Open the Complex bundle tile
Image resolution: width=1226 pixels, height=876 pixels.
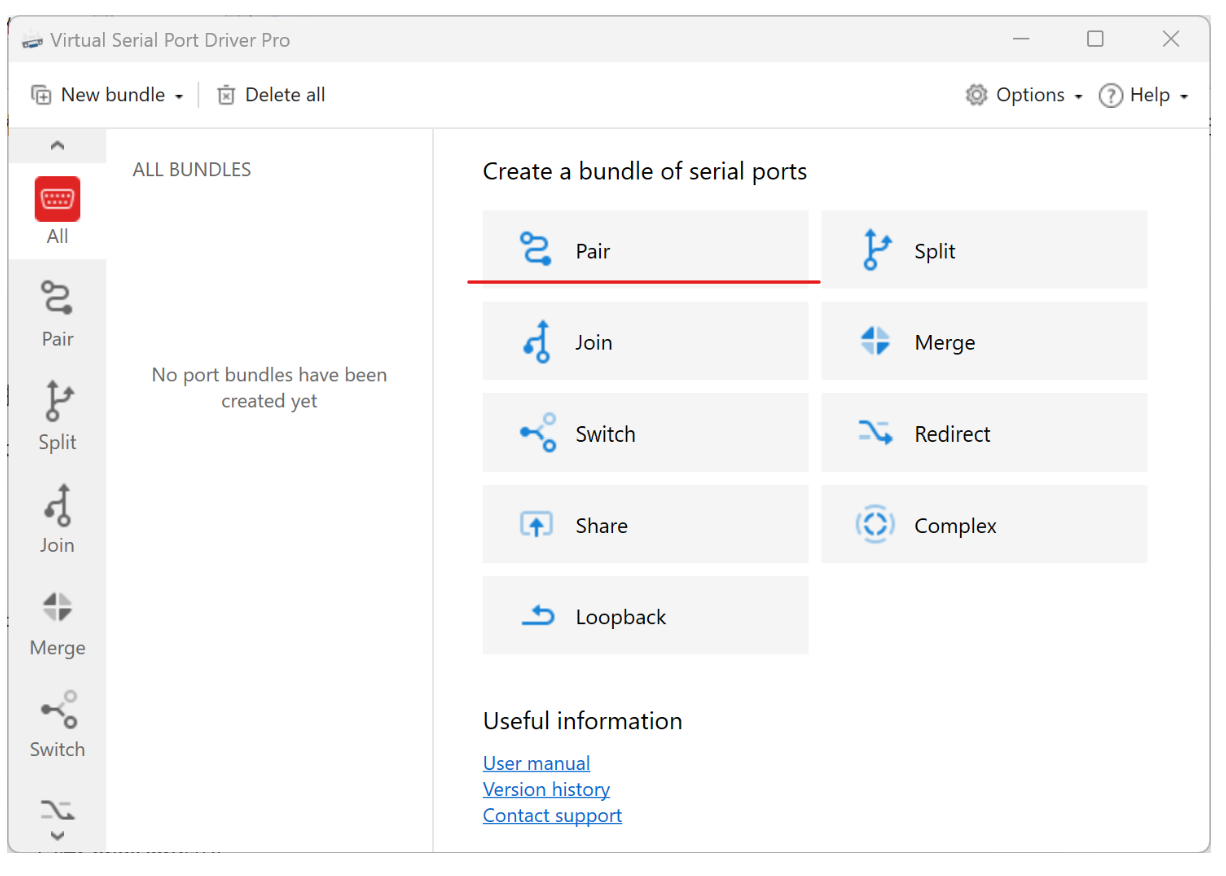click(x=984, y=525)
